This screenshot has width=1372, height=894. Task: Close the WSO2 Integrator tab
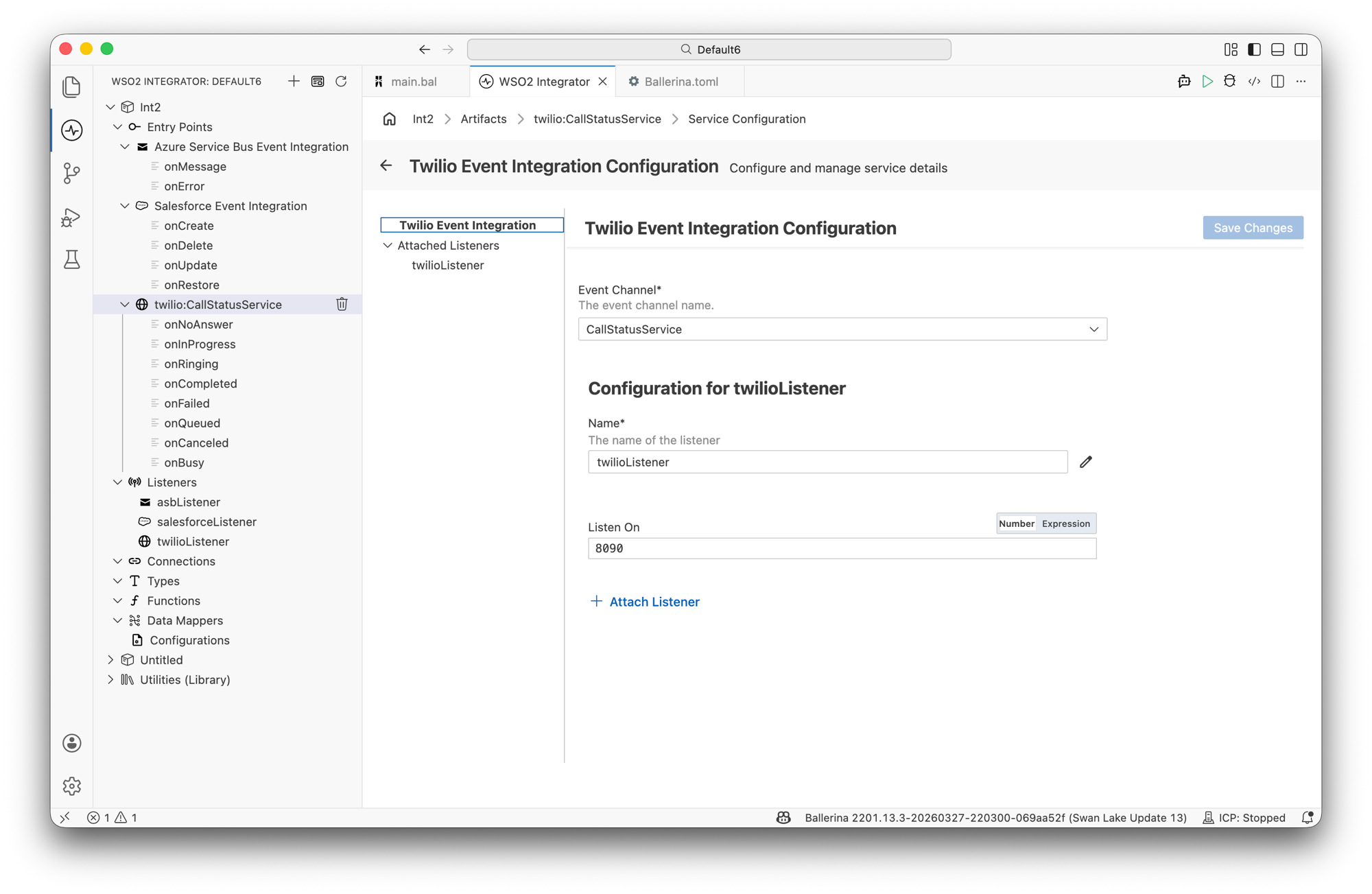pyautogui.click(x=602, y=81)
